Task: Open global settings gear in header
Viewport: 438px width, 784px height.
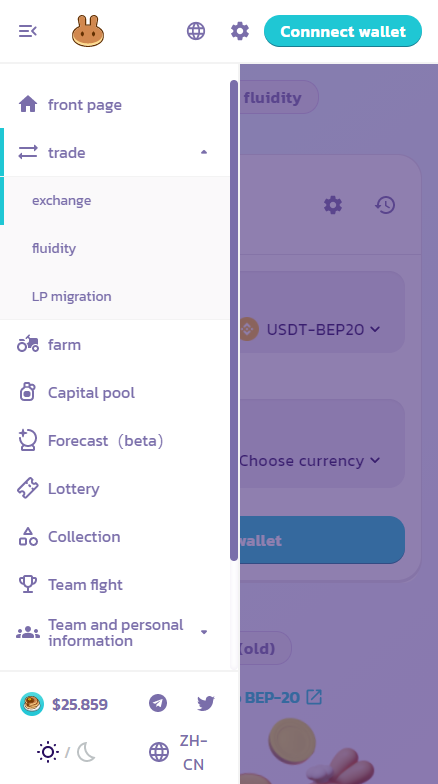Action: (240, 31)
